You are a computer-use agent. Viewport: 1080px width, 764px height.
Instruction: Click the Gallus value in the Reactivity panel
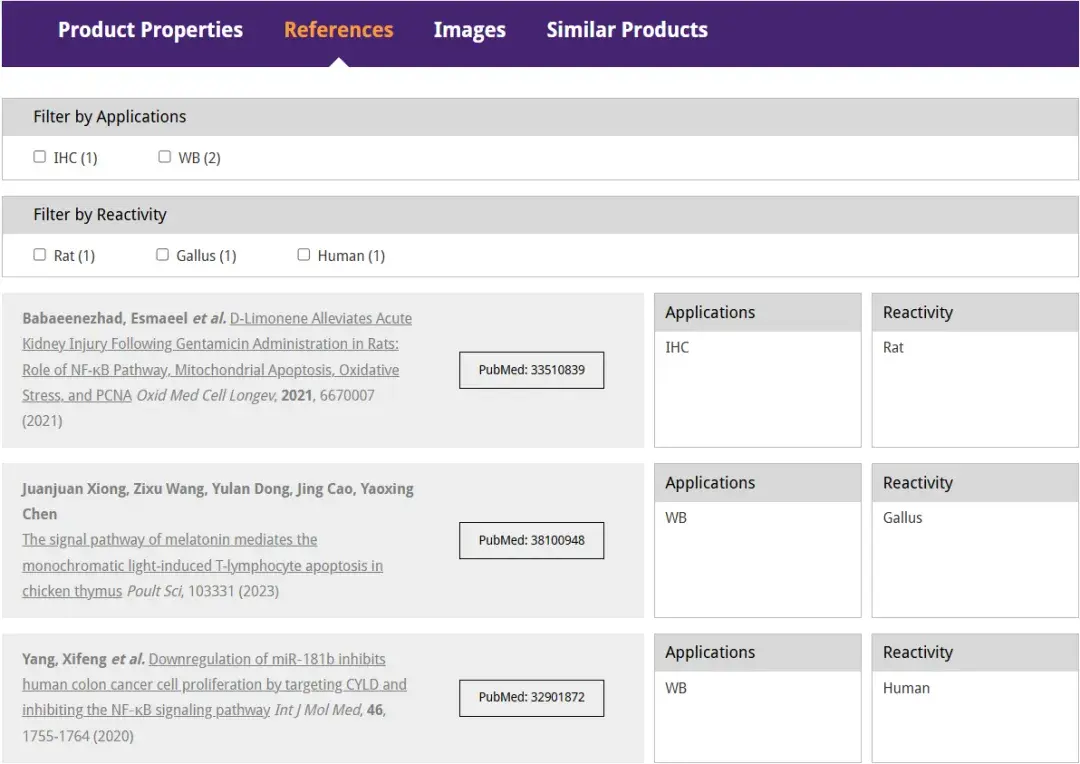tap(902, 518)
